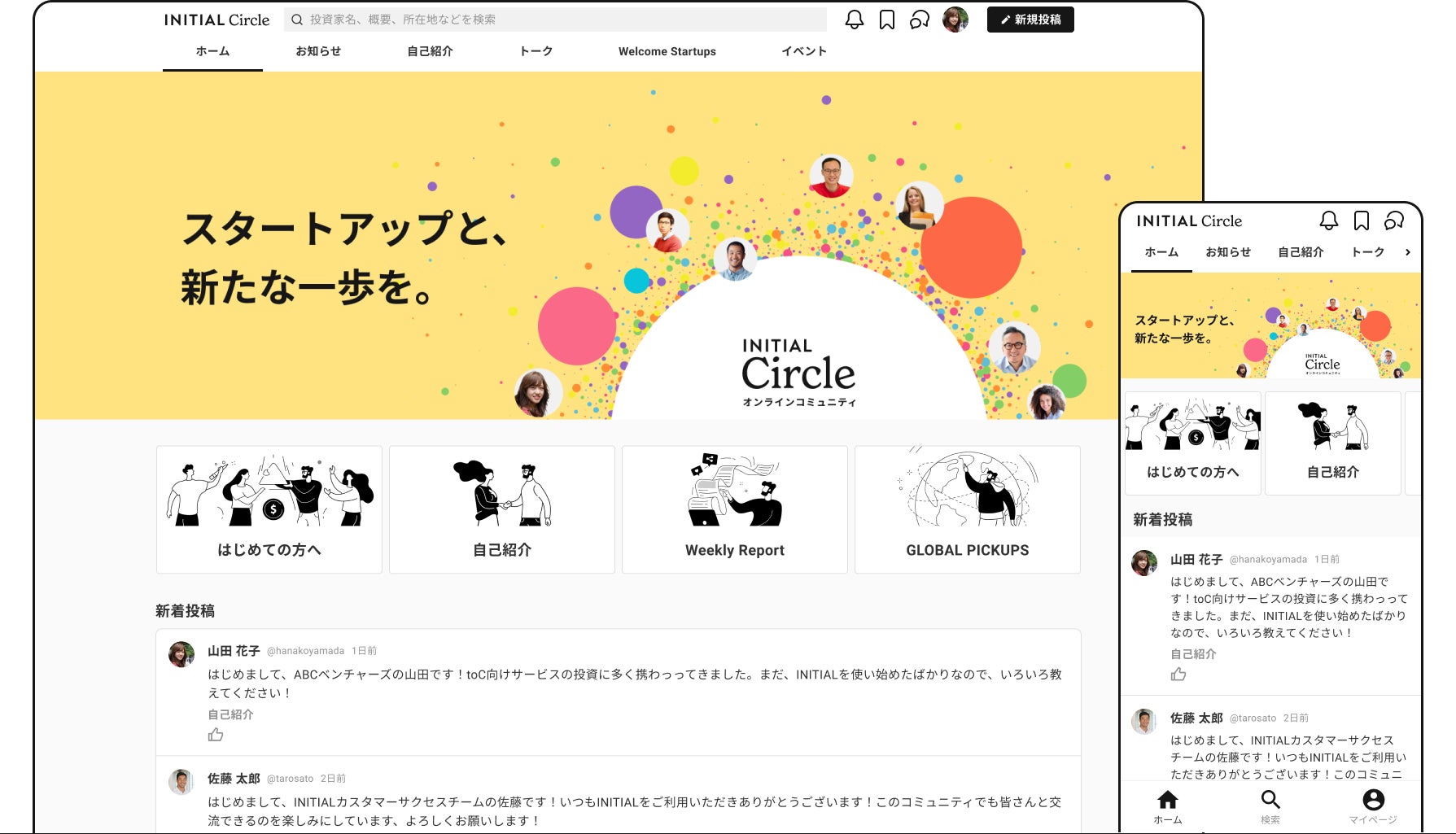Image resolution: width=1456 pixels, height=834 pixels.
Task: Open user profile avatar in desktop header
Action: [955, 20]
